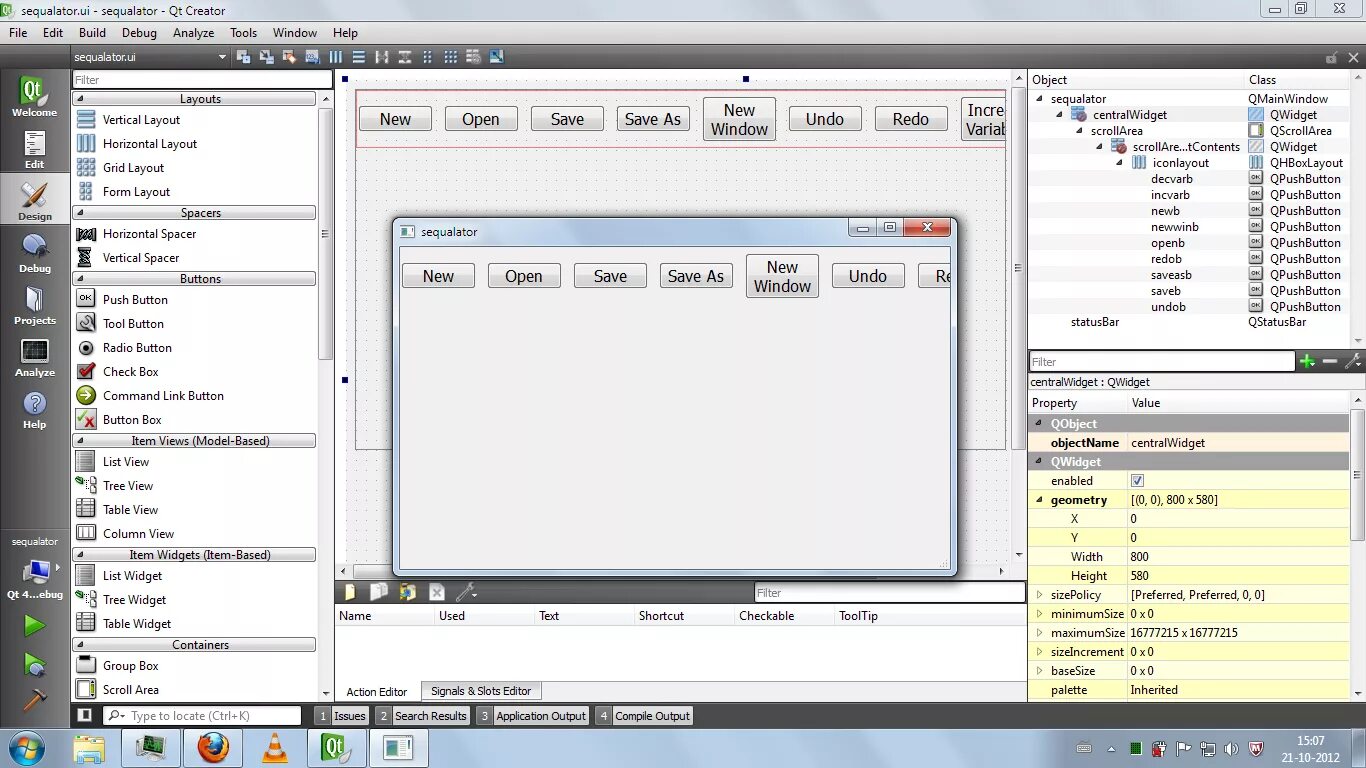
Task: Expand the sizeIncrement property
Action: coord(1040,651)
